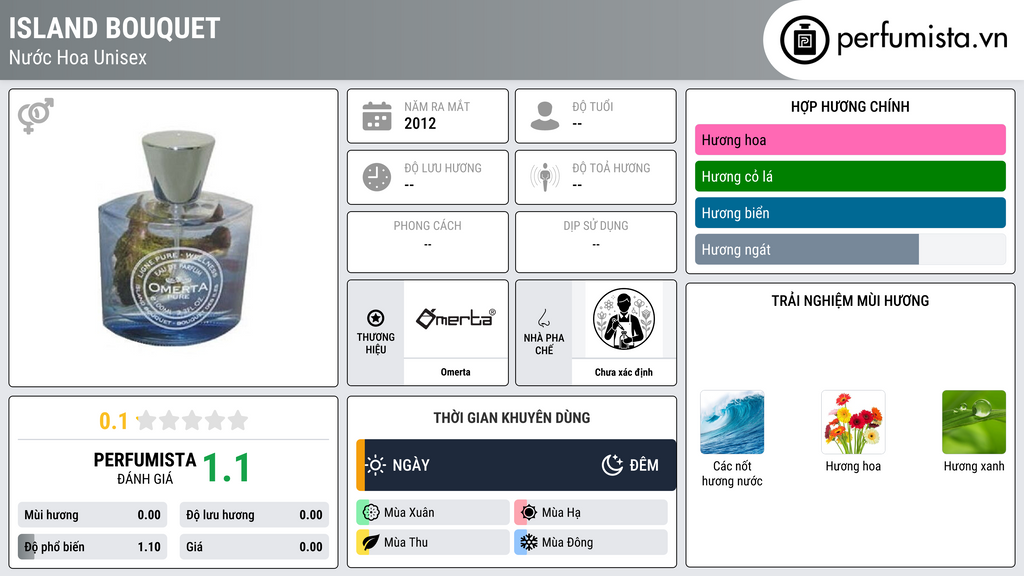The width and height of the screenshot is (1024, 576).
Task: Choose the Mùa Đông season item
Action: 591,542
